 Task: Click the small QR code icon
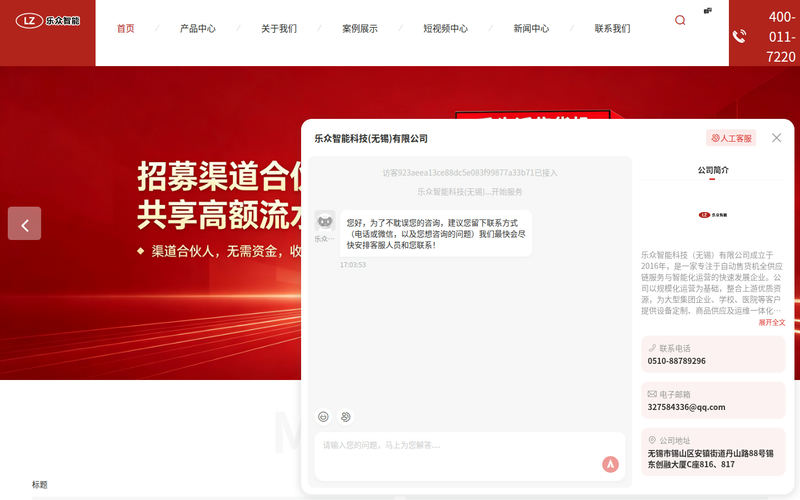click(708, 11)
